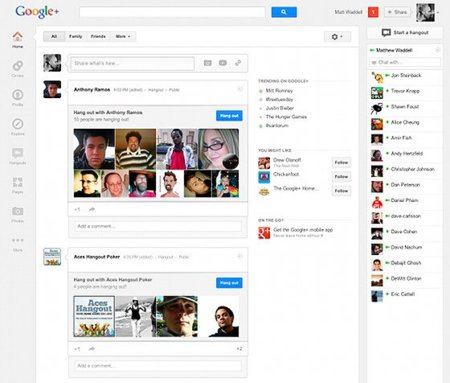Open the Home sidebar icon
The image size is (450, 383).
coord(17,36)
